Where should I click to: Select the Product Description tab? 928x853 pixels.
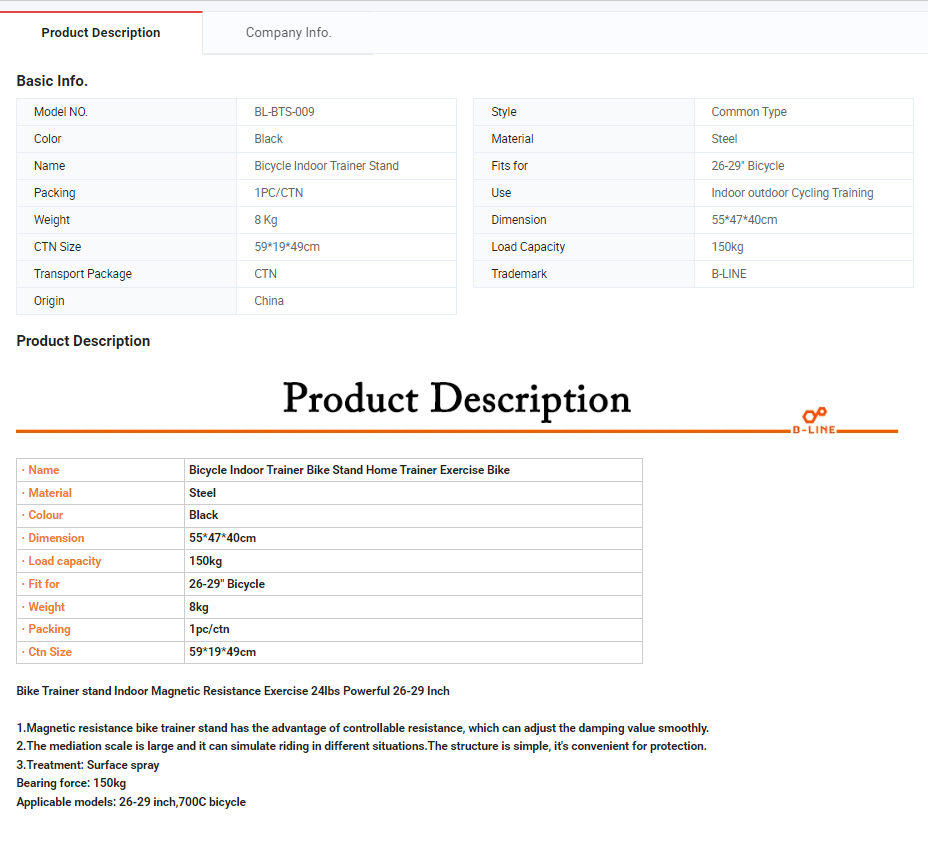(101, 33)
